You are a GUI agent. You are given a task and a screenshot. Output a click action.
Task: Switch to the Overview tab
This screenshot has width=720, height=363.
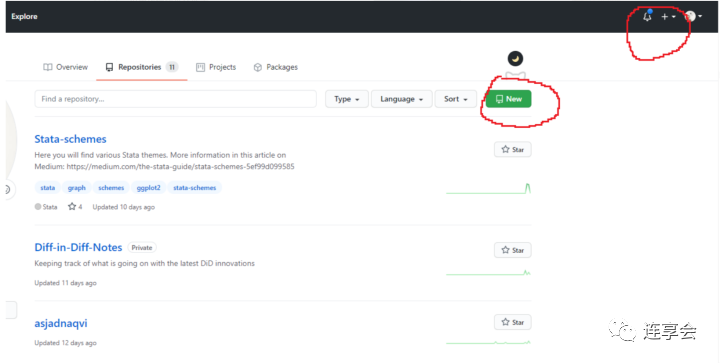(x=65, y=67)
